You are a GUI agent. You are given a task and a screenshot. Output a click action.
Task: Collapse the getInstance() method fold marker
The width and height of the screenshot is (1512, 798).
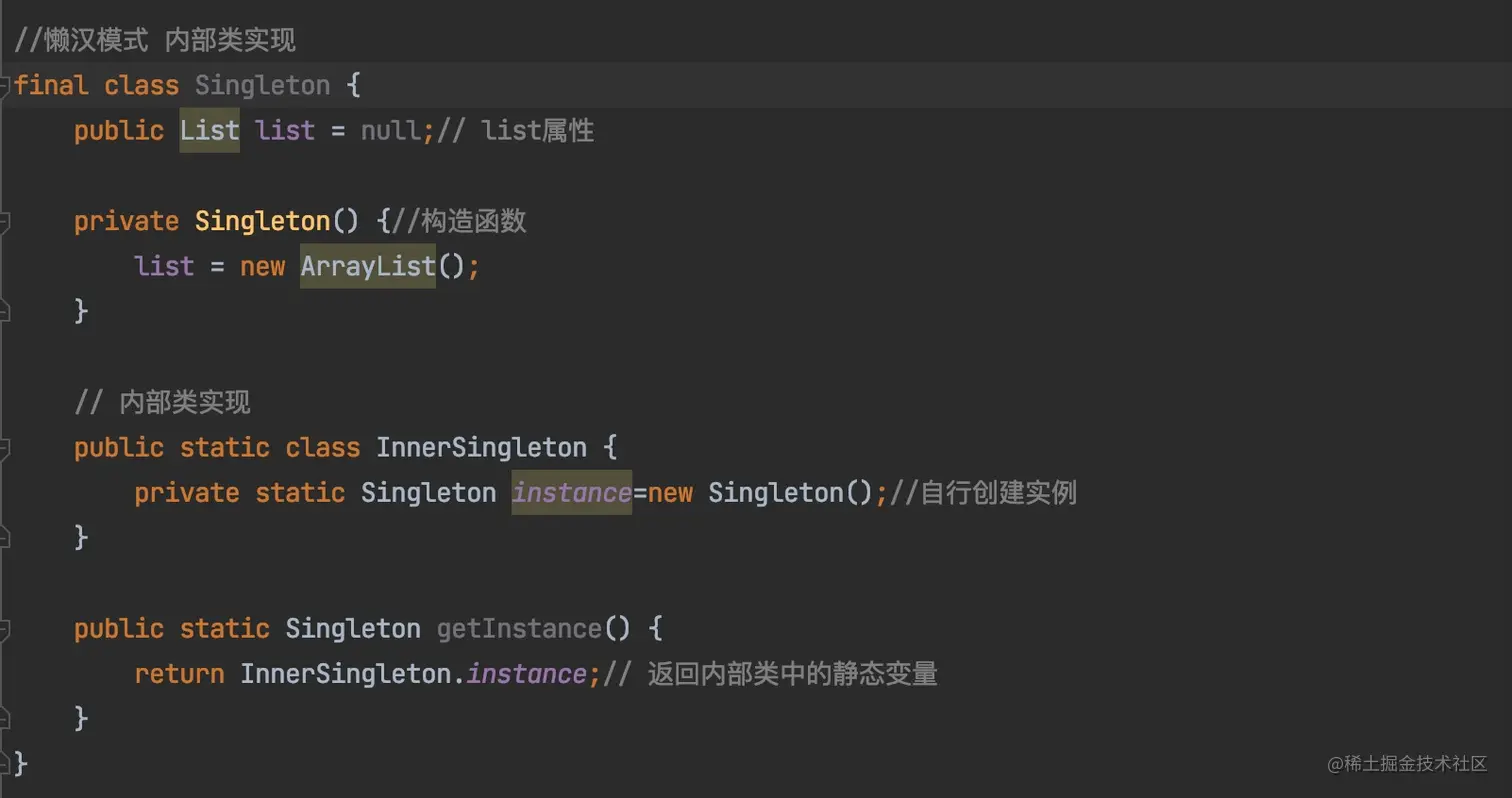coord(5,629)
